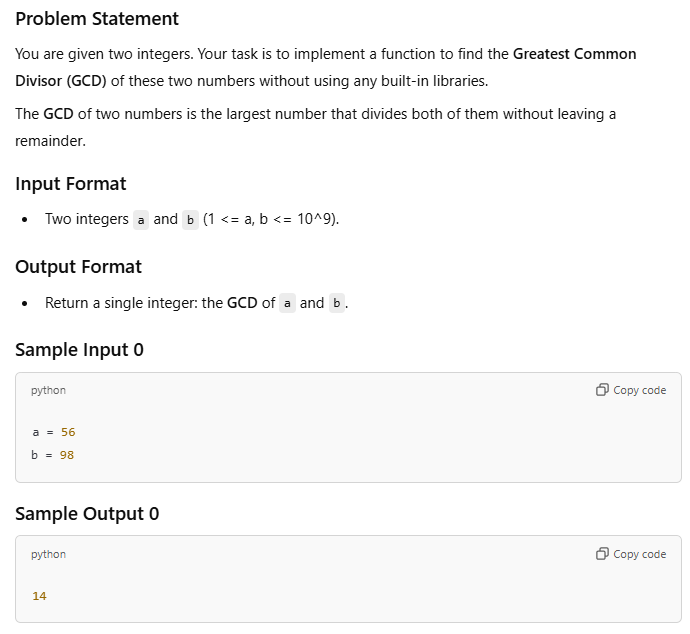
Task: Click the 'Problem Statement' heading
Action: click(x=97, y=19)
